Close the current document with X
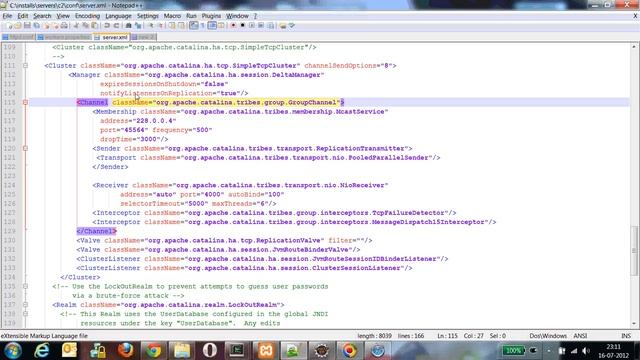This screenshot has width=640, height=360. [x=635, y=16]
